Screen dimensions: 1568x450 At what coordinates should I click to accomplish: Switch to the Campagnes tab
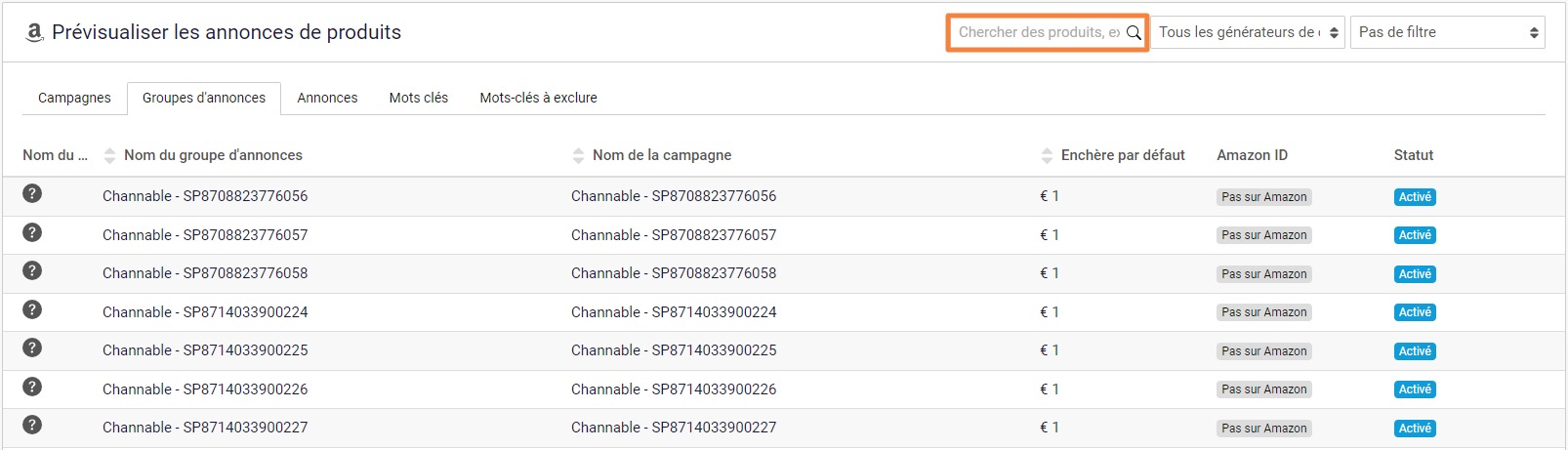pos(74,98)
